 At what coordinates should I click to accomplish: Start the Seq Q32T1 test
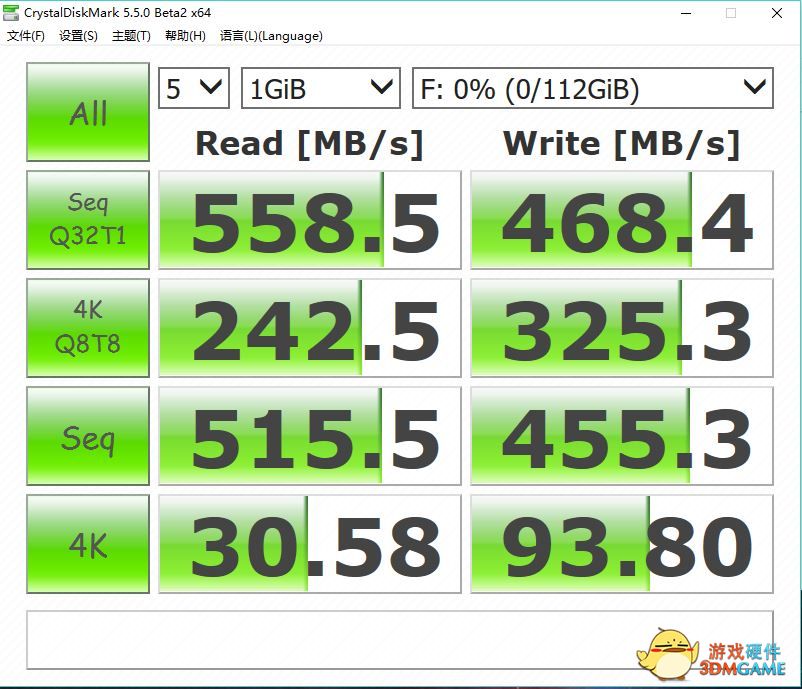88,220
